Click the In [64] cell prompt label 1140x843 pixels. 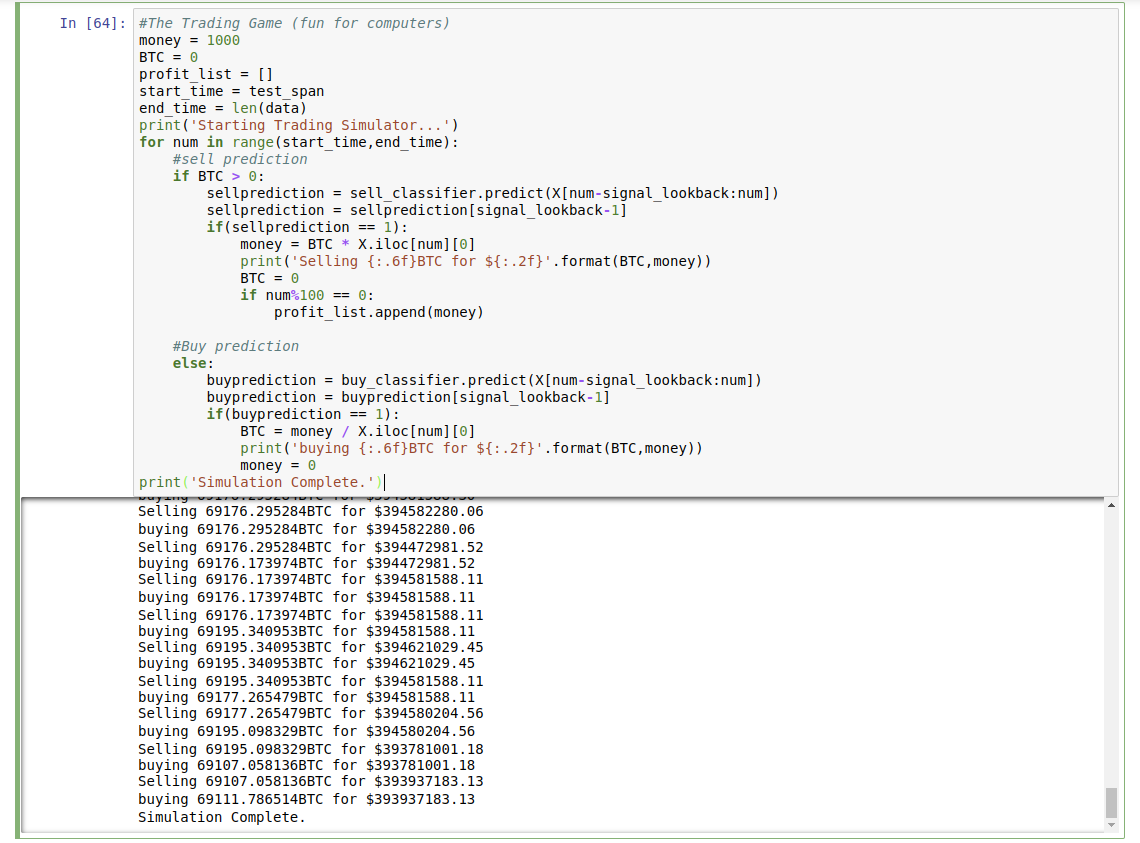coord(92,23)
